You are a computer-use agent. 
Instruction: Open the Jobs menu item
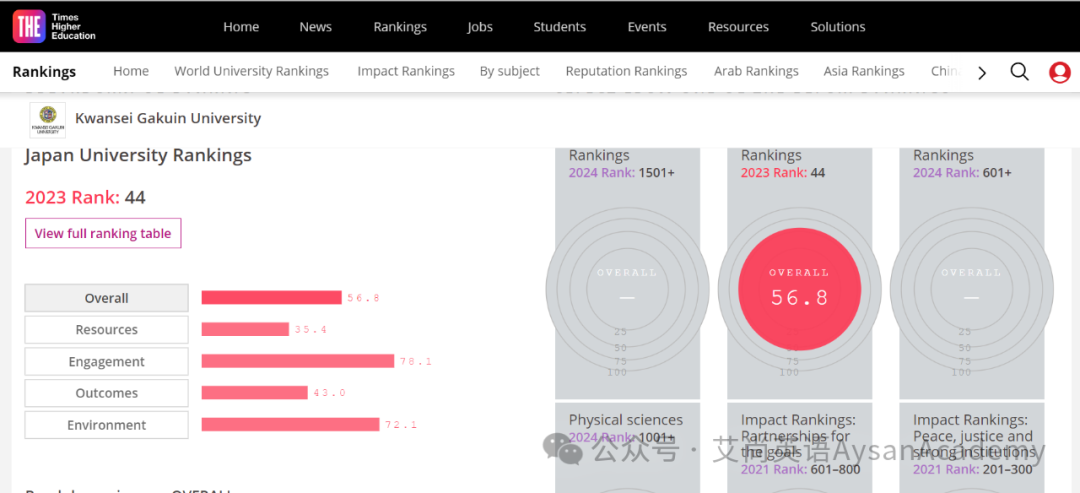pos(480,27)
